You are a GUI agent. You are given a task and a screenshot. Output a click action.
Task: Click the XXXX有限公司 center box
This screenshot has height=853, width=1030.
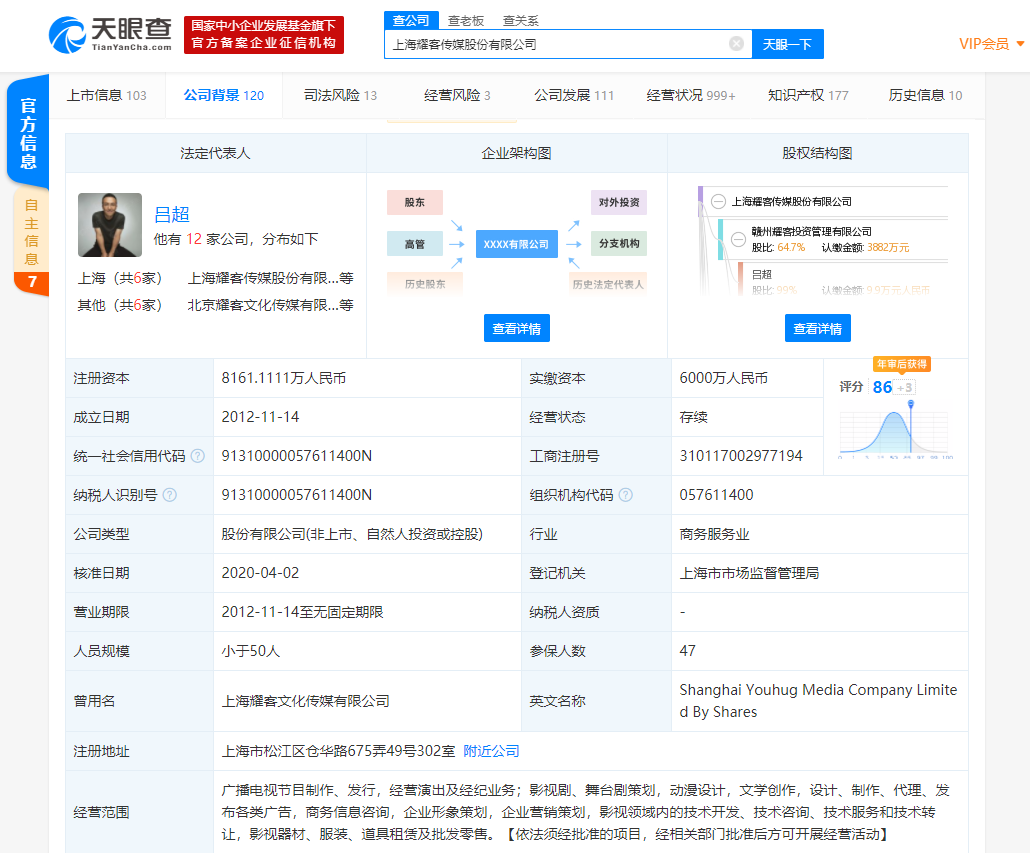pyautogui.click(x=516, y=244)
